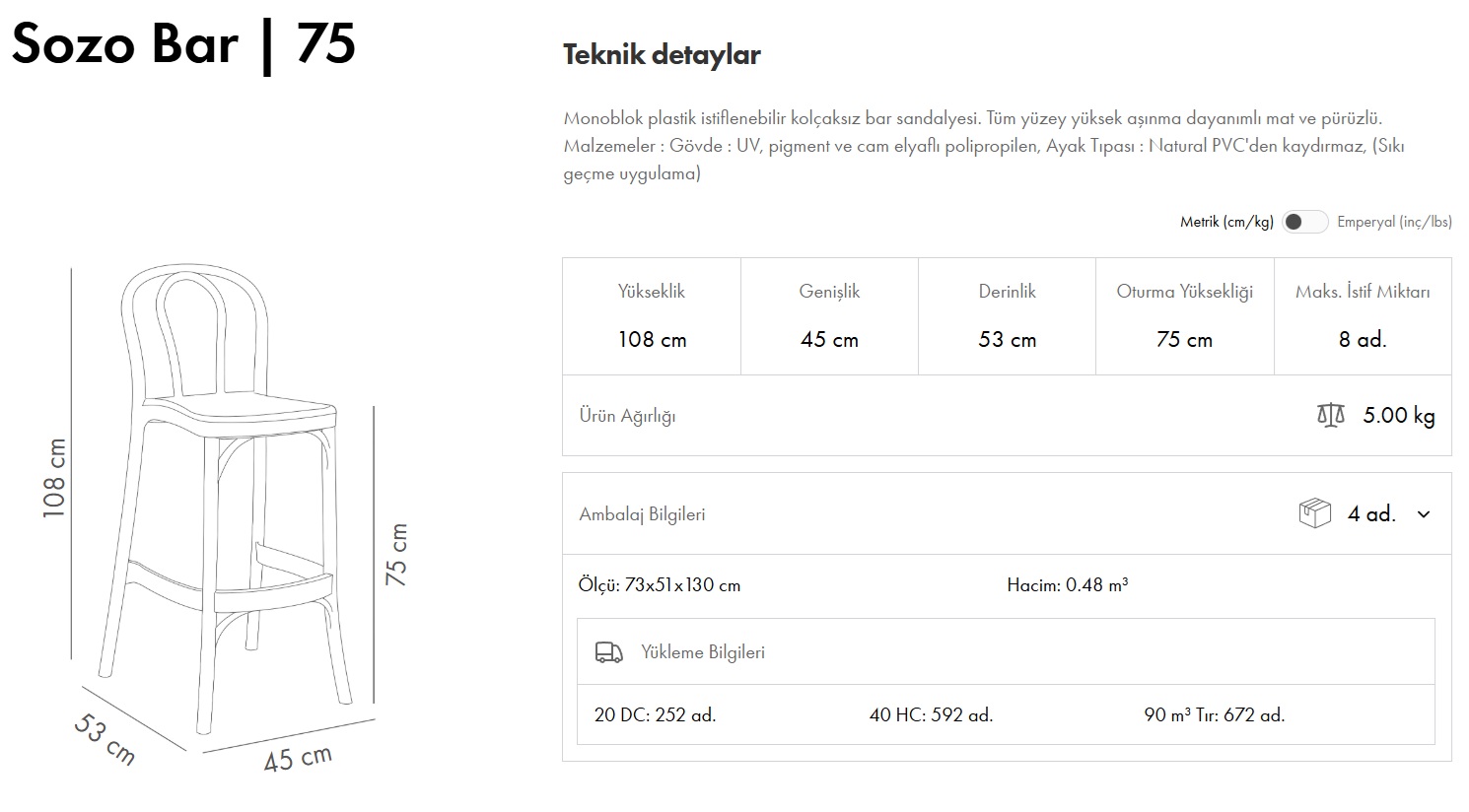Select the Yükseklik 108 cm cell
Viewport: 1469px width, 812px height.
(652, 316)
